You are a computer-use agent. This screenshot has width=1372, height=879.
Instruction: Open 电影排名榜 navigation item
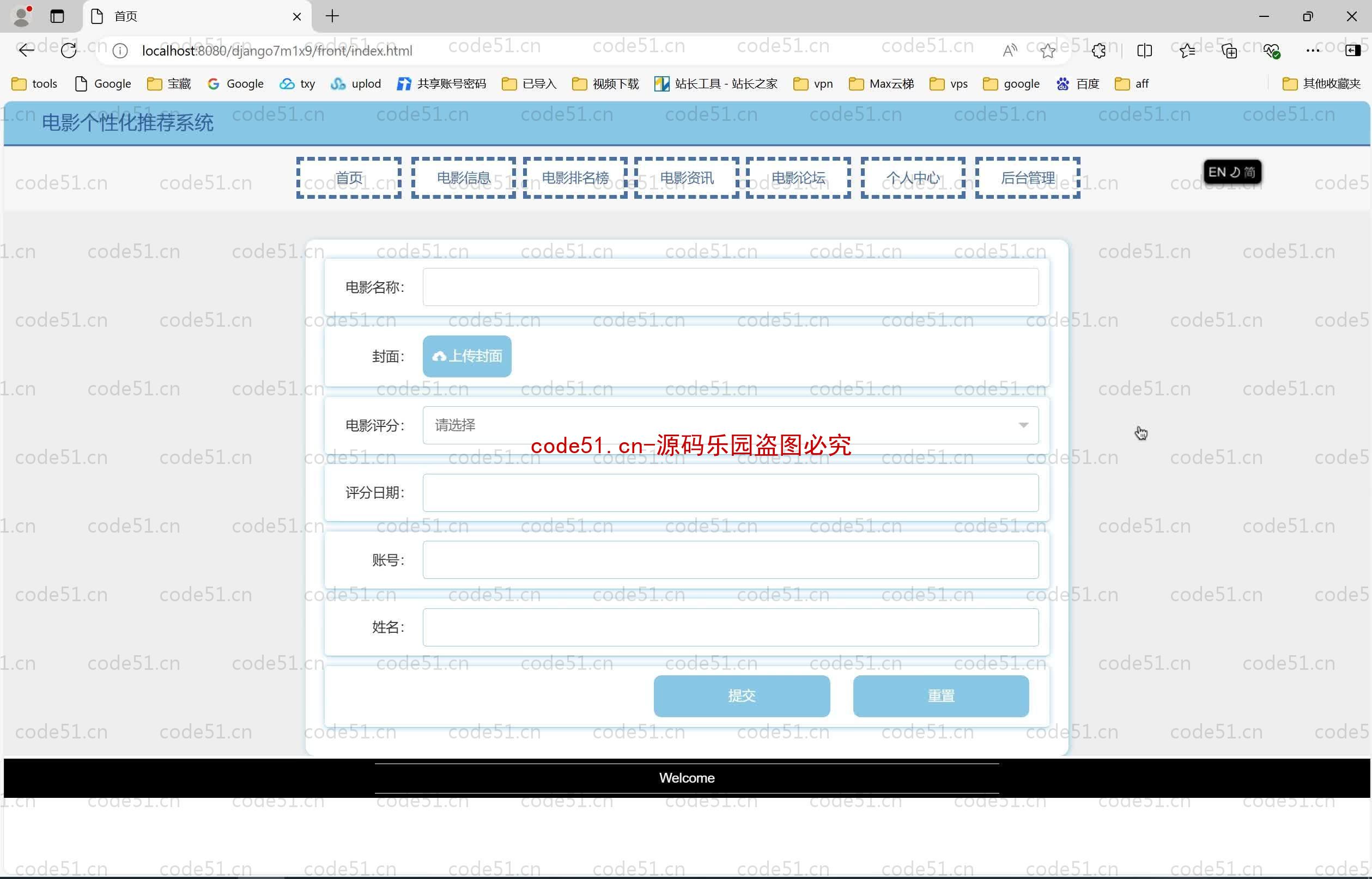pyautogui.click(x=575, y=178)
